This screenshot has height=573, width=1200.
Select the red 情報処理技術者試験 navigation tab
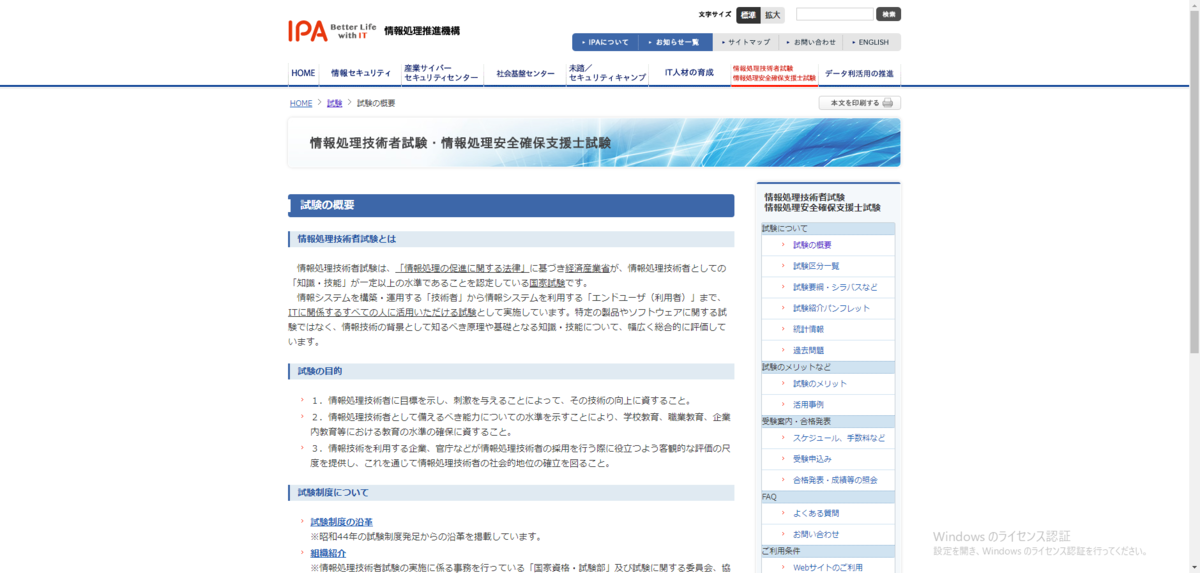pyautogui.click(x=773, y=74)
